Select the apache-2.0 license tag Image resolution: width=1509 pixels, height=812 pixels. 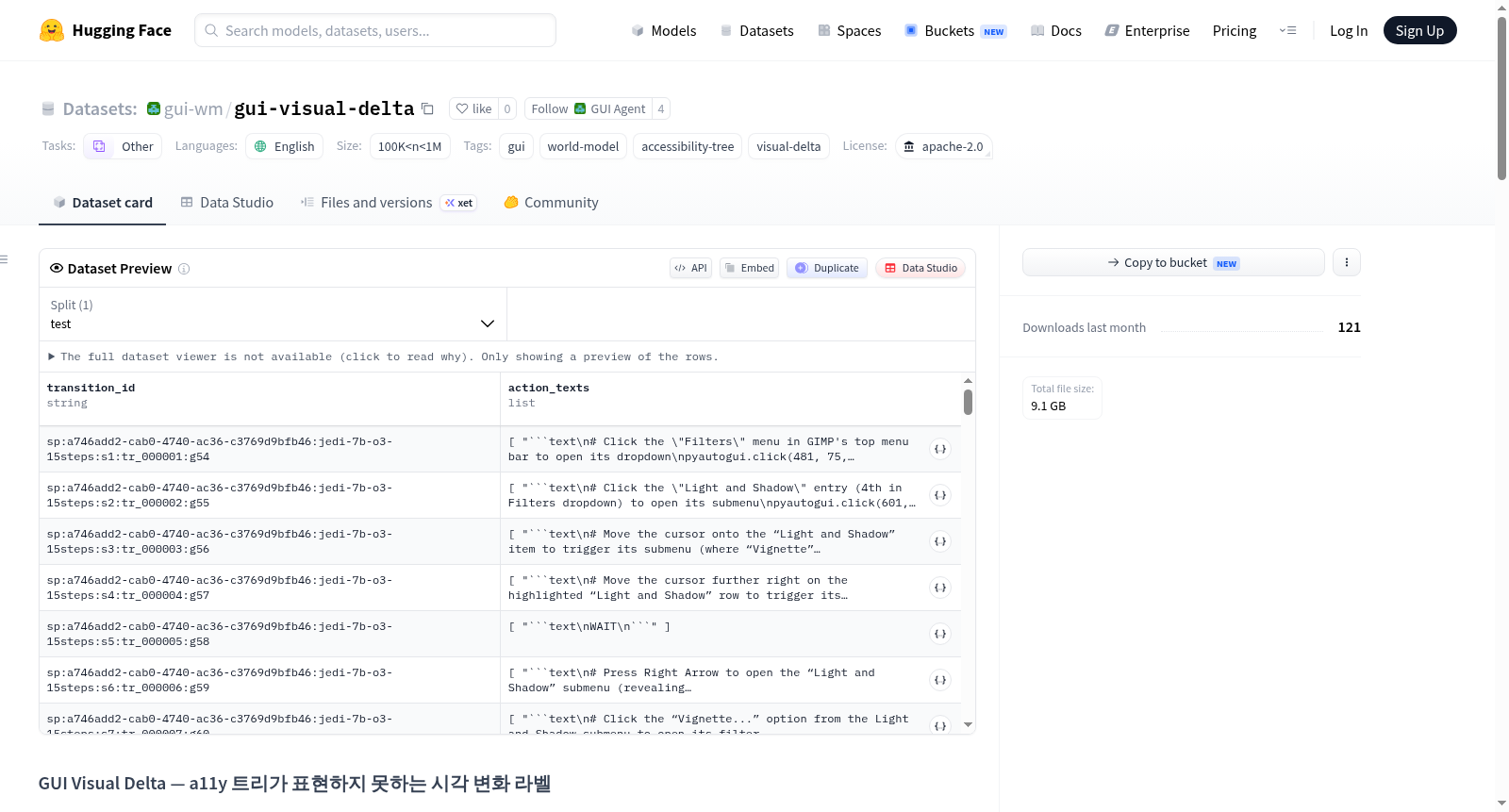pyautogui.click(x=943, y=146)
